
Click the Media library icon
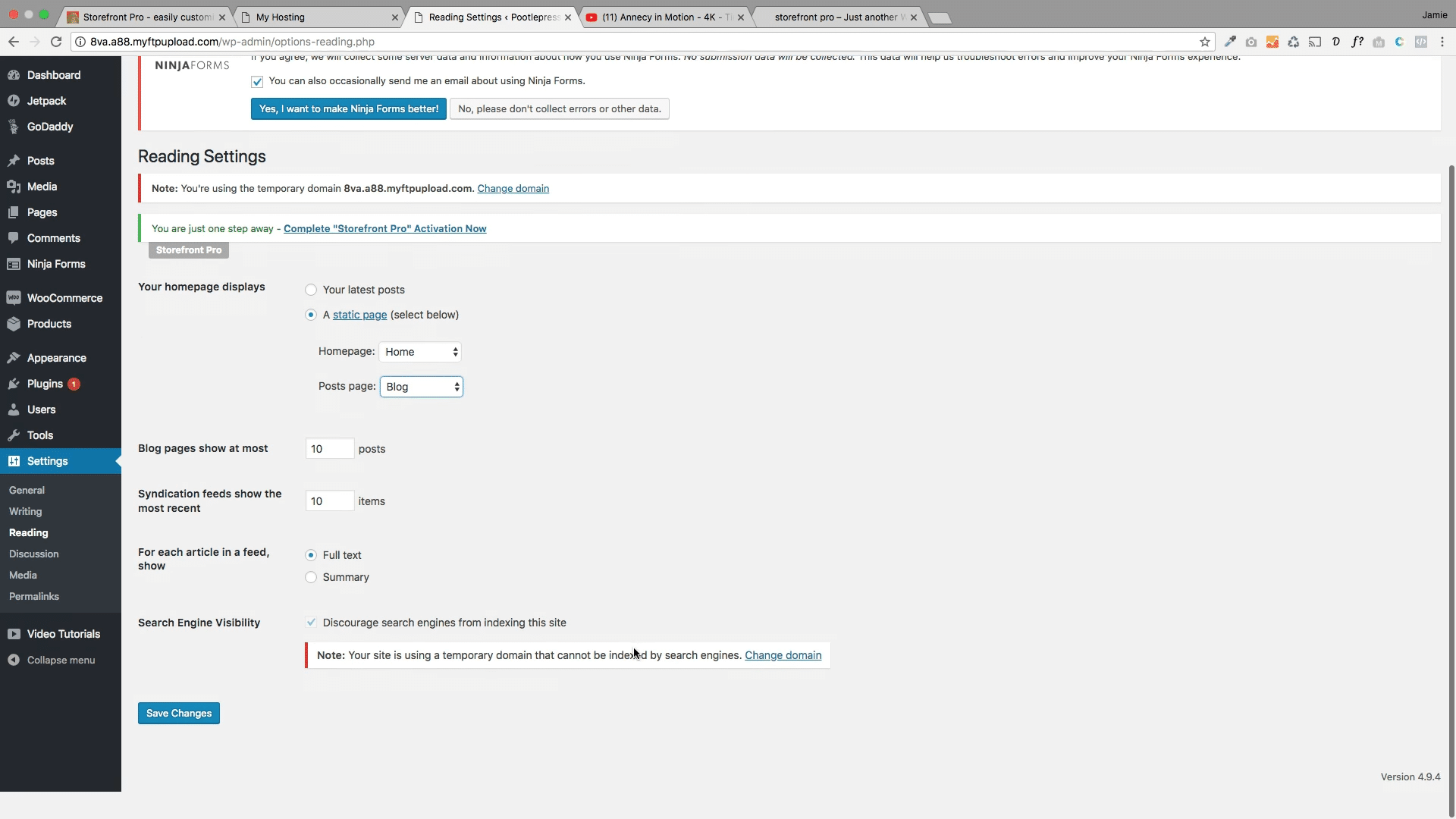(14, 187)
